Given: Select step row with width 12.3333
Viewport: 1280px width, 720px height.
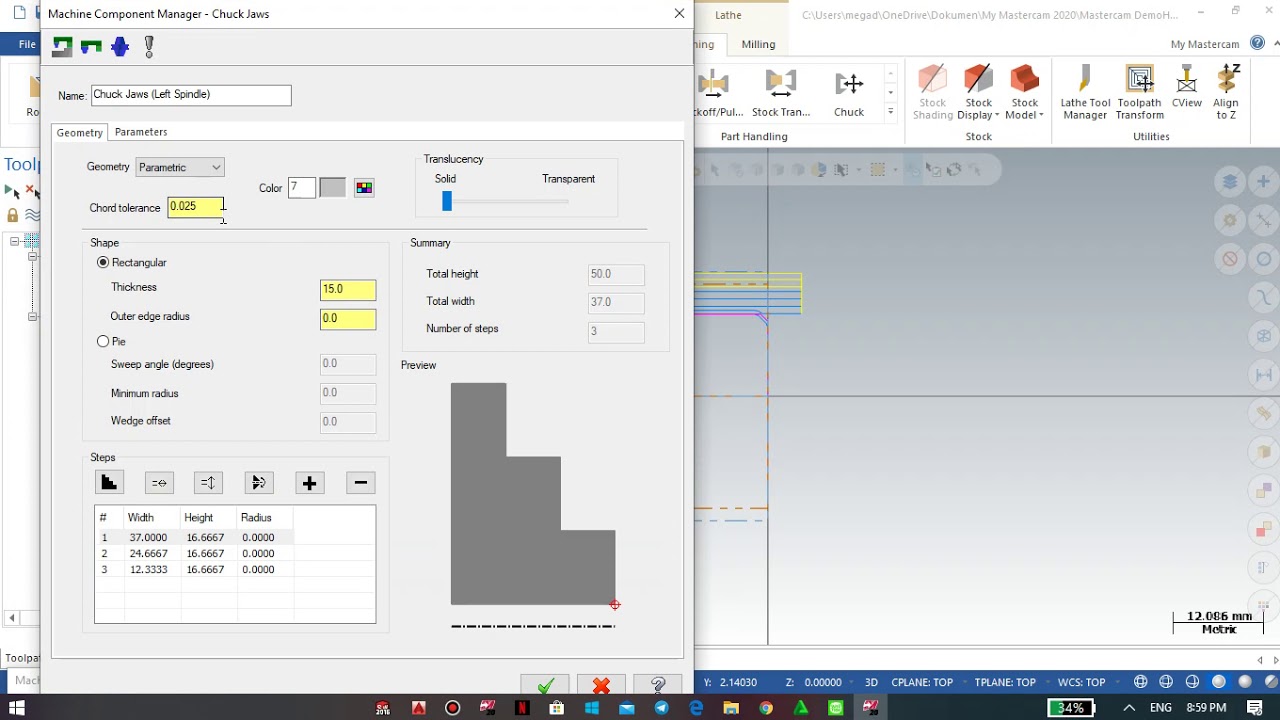Looking at the screenshot, I should tap(195, 569).
